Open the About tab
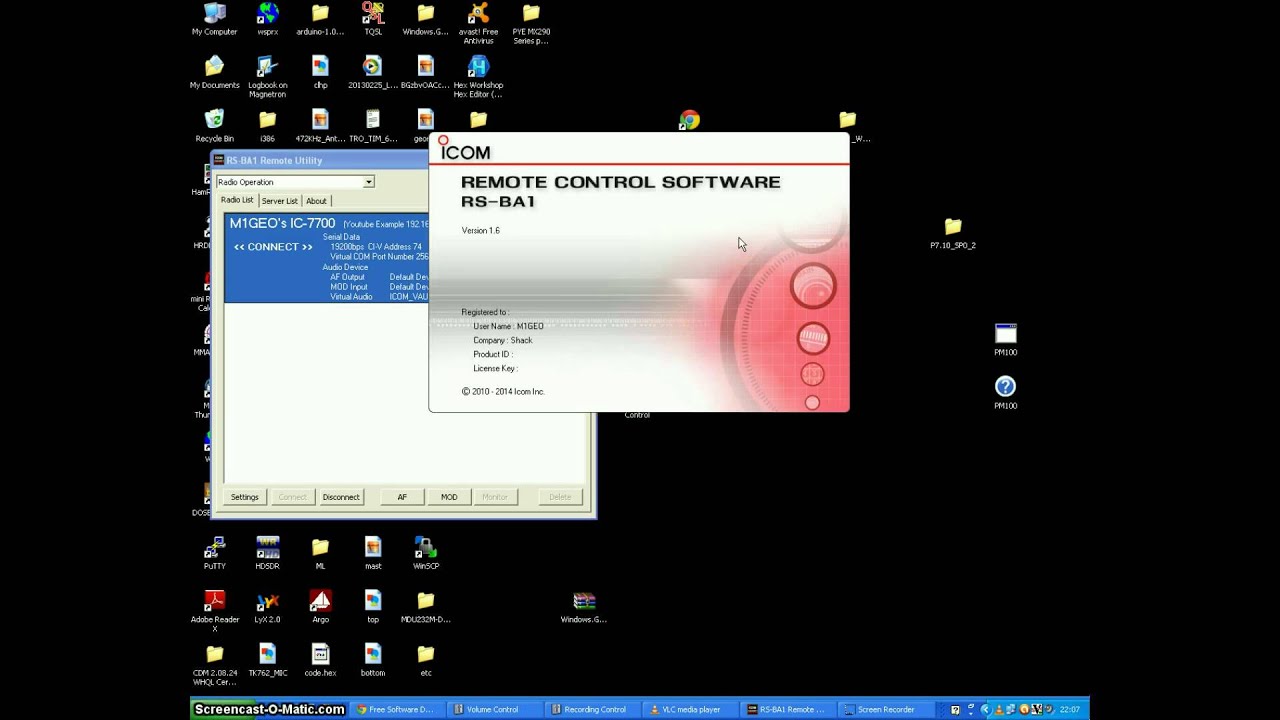The image size is (1280, 720). point(316,200)
